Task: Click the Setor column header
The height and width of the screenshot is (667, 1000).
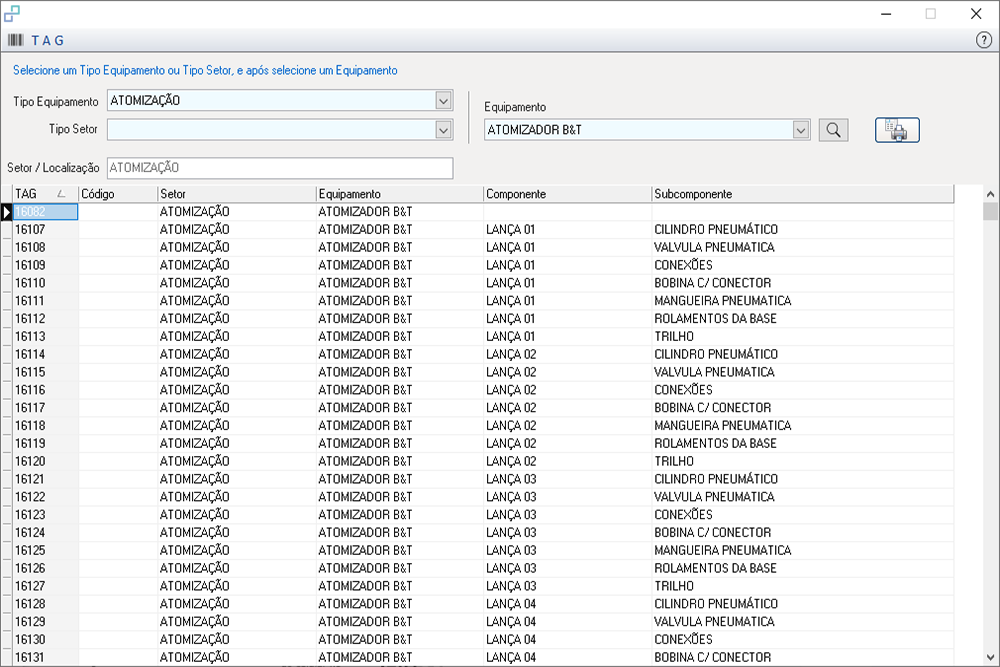Action: [x=237, y=194]
